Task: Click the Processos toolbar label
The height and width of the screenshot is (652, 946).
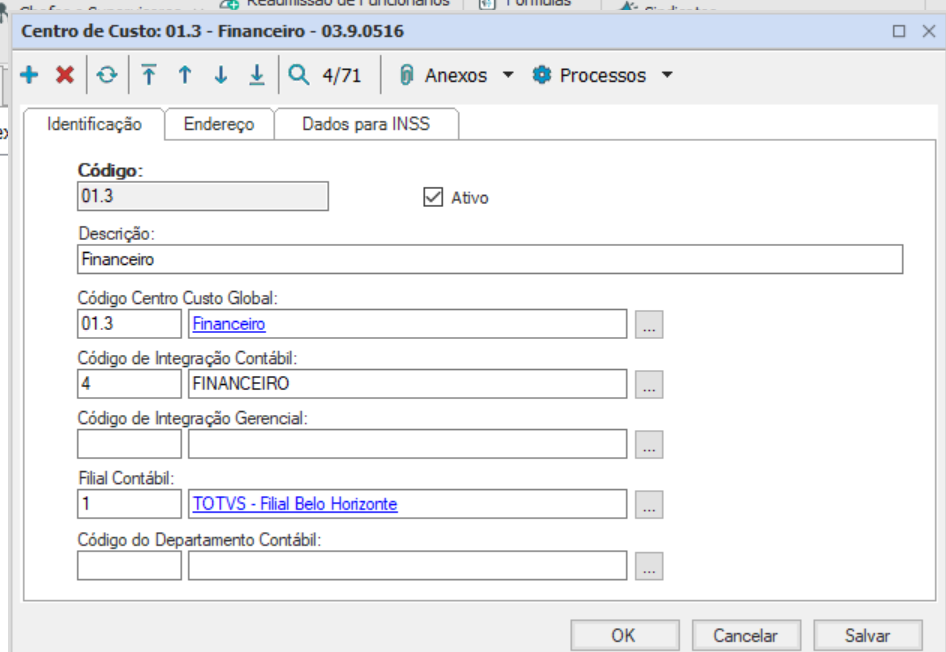Action: 603,75
